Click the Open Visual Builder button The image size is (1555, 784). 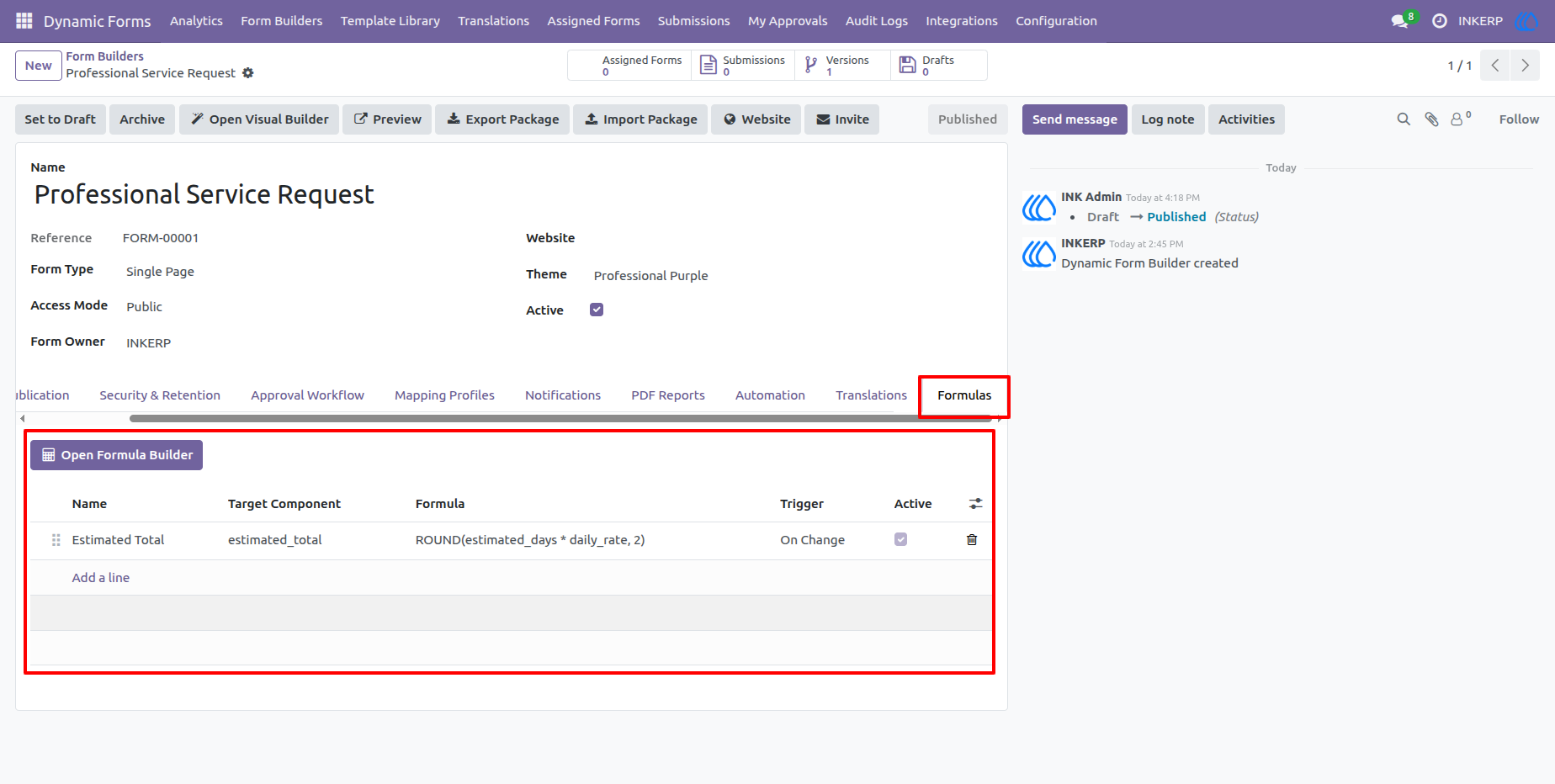(x=259, y=119)
